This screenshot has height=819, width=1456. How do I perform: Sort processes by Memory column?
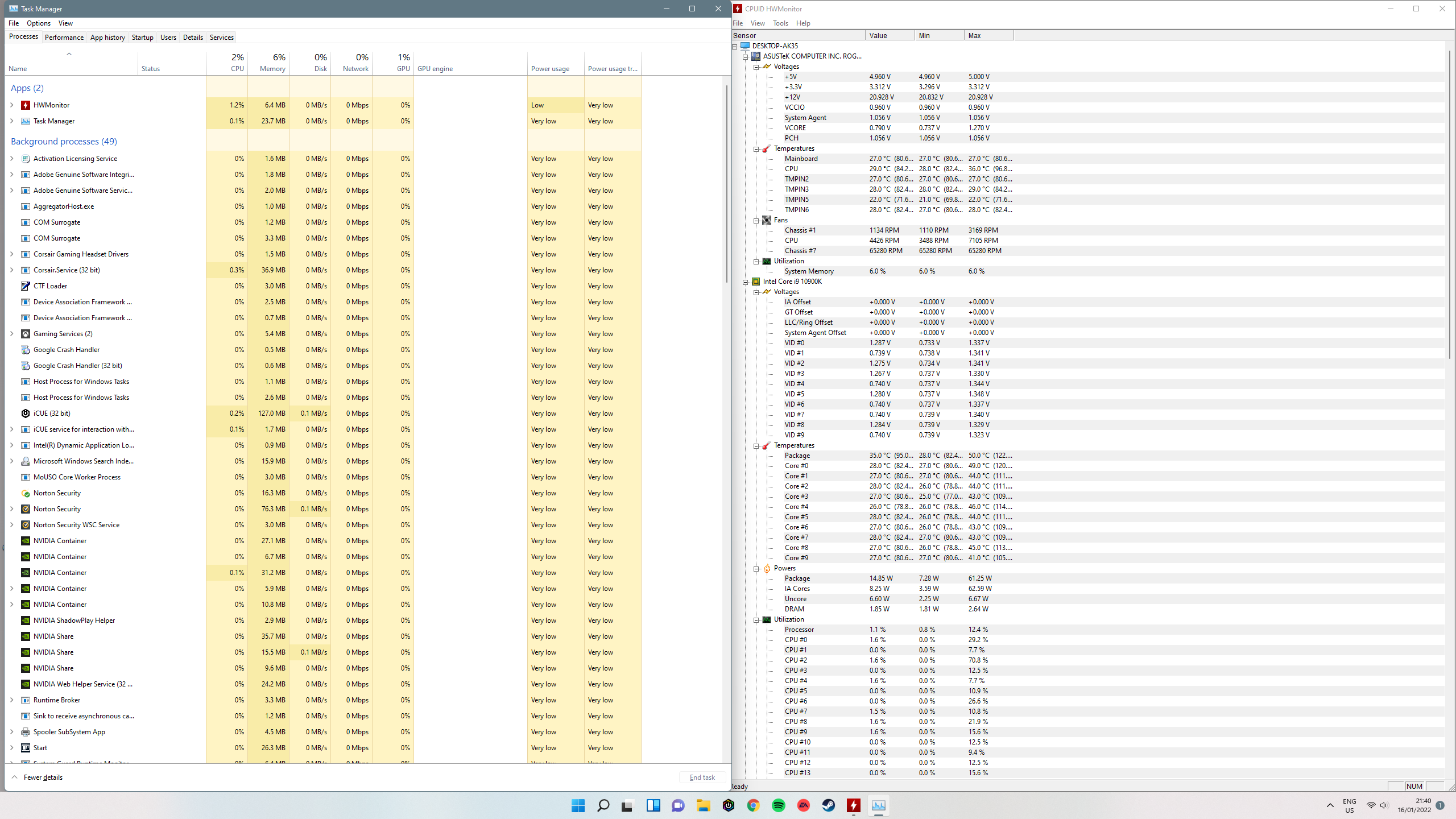tap(268, 63)
